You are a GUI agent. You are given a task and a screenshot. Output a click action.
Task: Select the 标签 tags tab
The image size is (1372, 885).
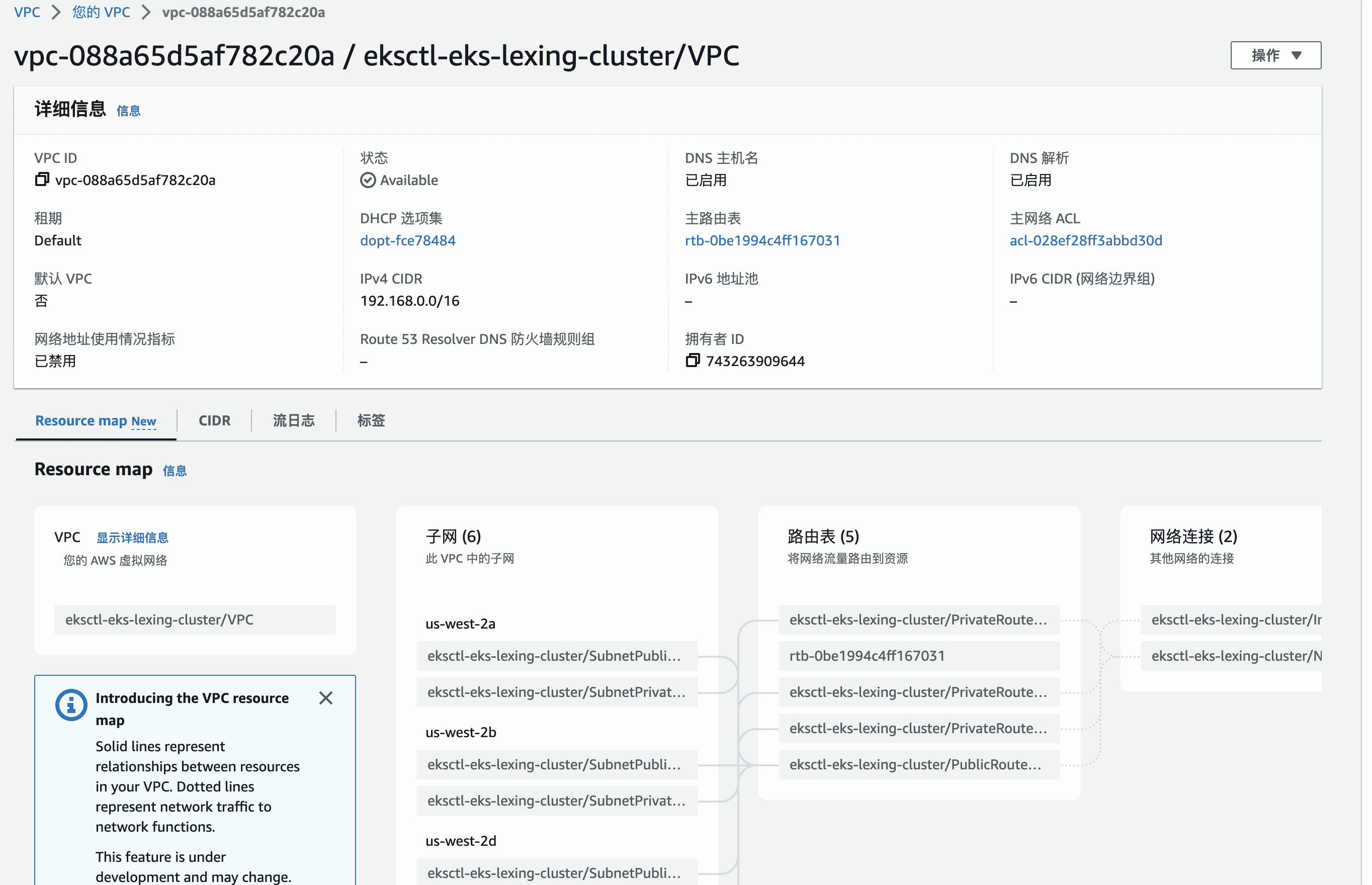[371, 421]
